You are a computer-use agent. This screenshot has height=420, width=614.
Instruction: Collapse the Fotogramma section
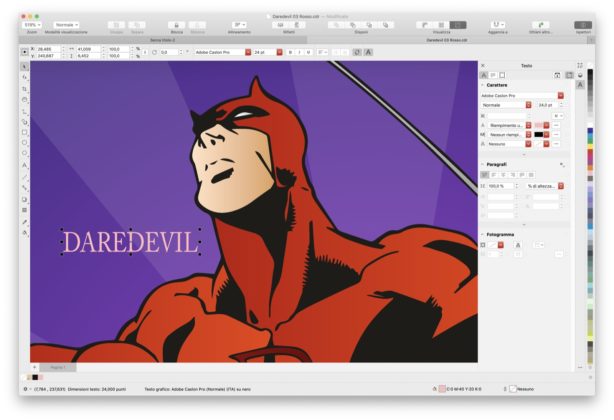tap(482, 234)
